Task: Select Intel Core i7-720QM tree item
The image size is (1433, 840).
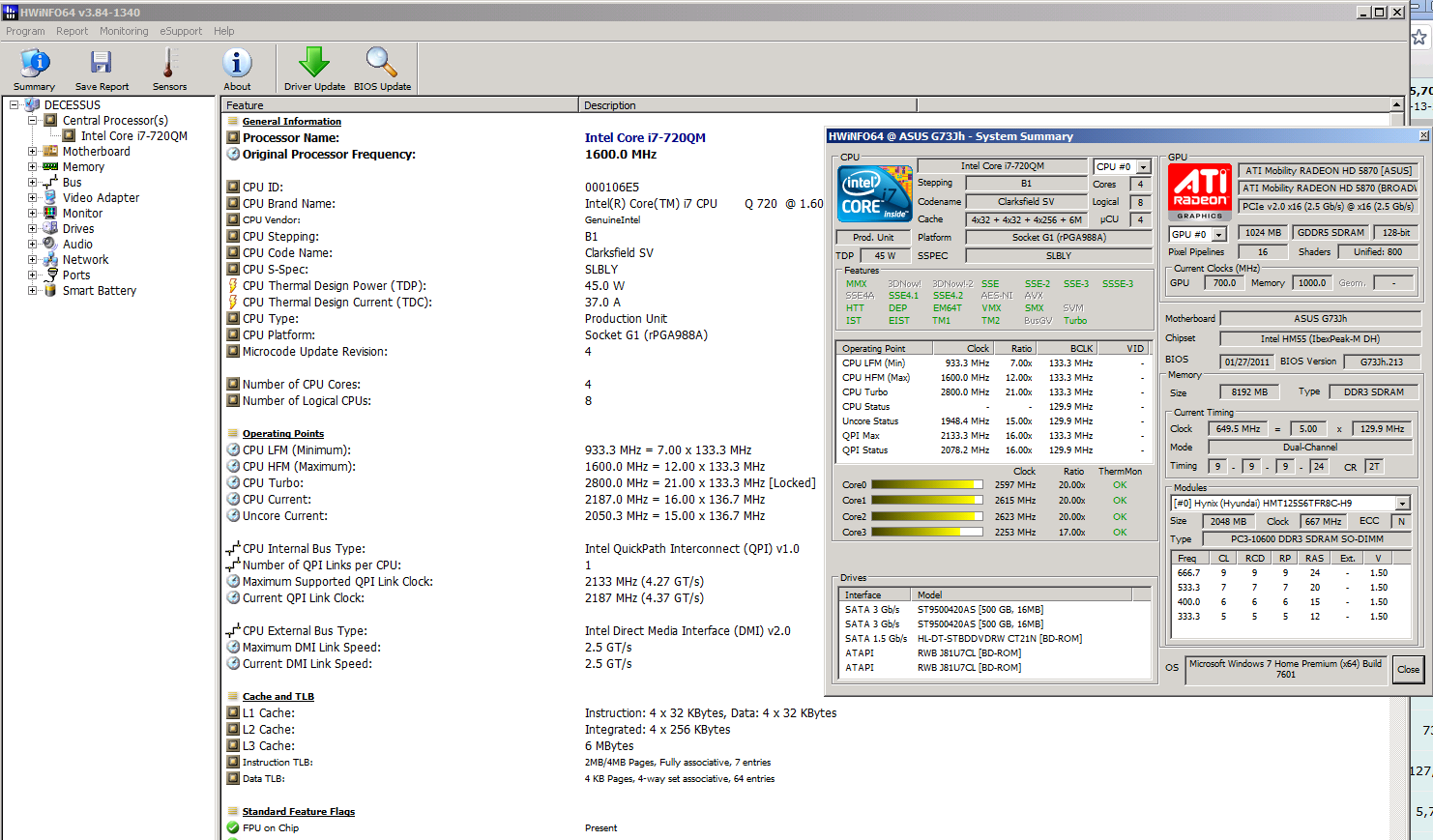Action: (134, 136)
